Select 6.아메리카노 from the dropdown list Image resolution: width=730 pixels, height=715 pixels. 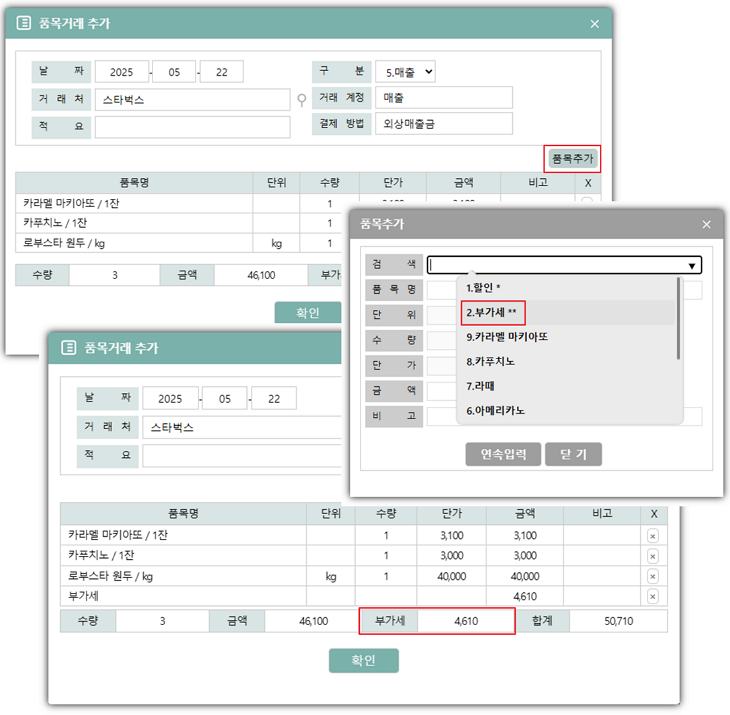pos(568,411)
